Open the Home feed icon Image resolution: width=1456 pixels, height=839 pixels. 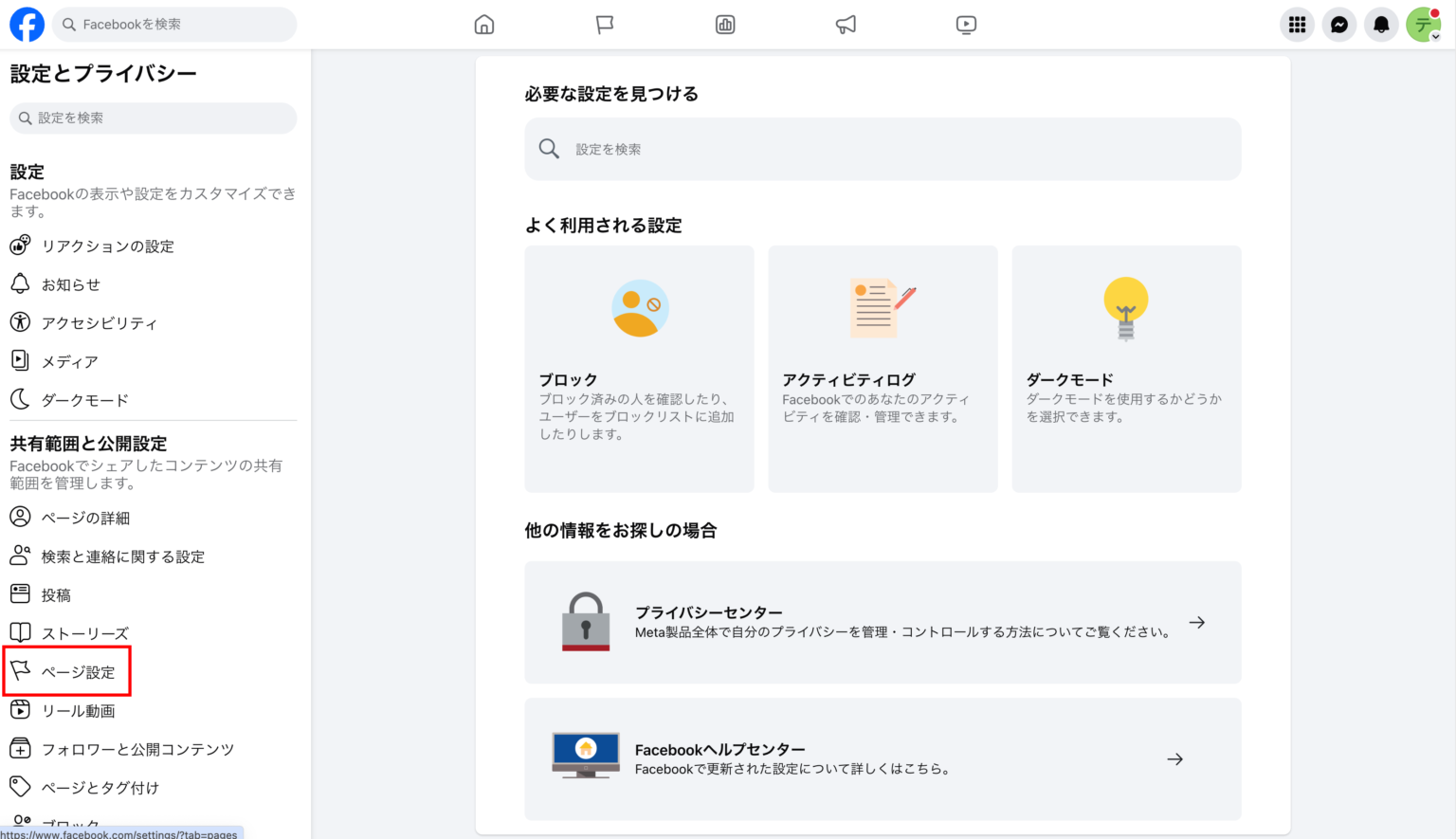483,24
